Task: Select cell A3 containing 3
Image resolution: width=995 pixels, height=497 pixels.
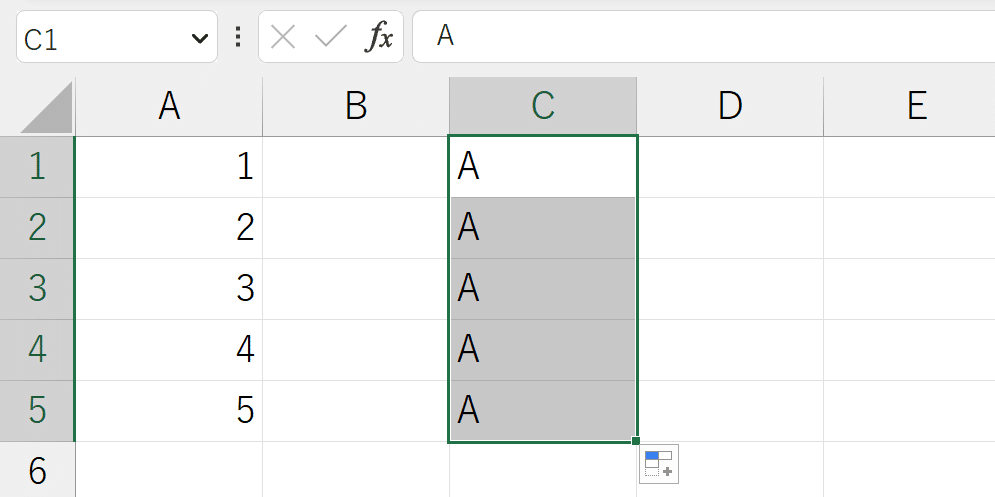Action: 169,289
